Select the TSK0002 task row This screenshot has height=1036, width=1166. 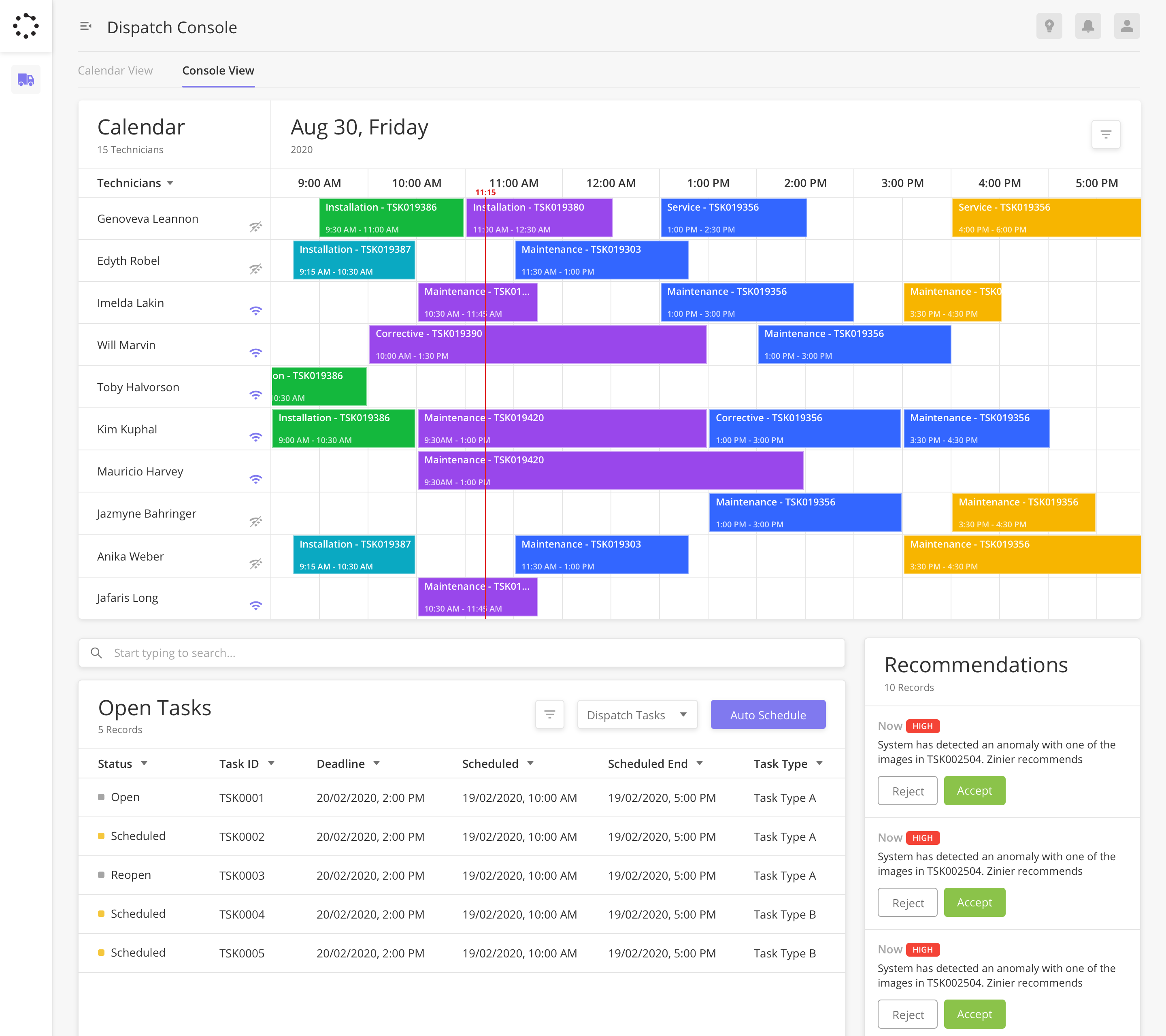(462, 836)
